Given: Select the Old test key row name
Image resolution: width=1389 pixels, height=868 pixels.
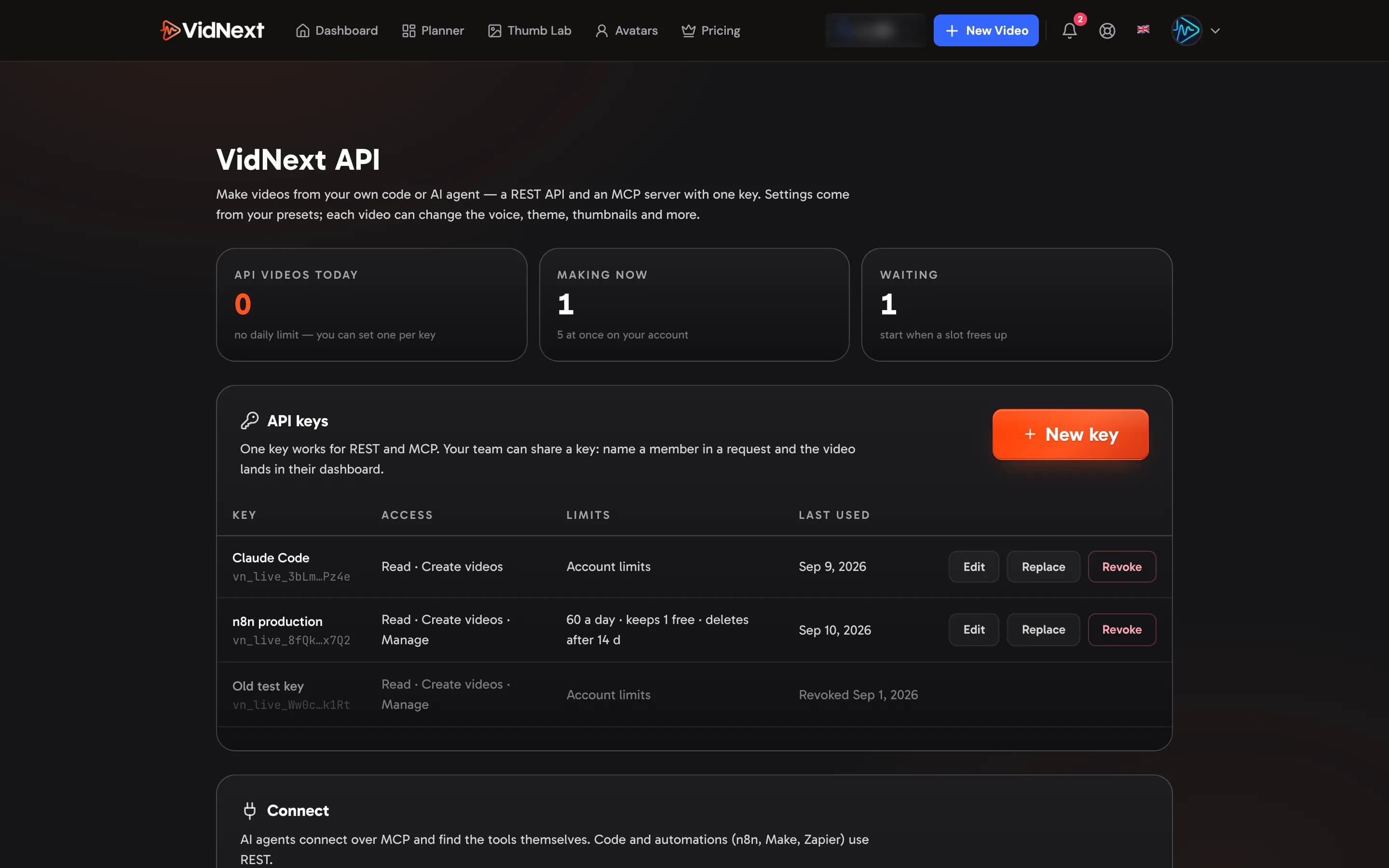Looking at the screenshot, I should tap(268, 686).
